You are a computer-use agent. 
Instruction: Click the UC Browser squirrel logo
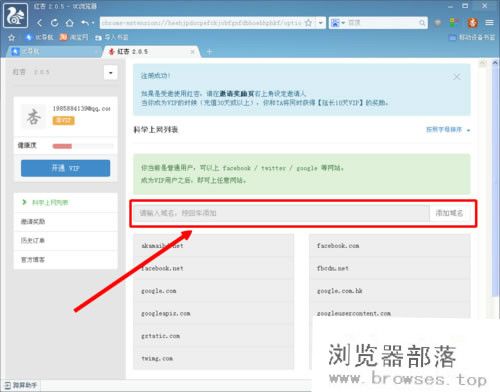click(16, 15)
